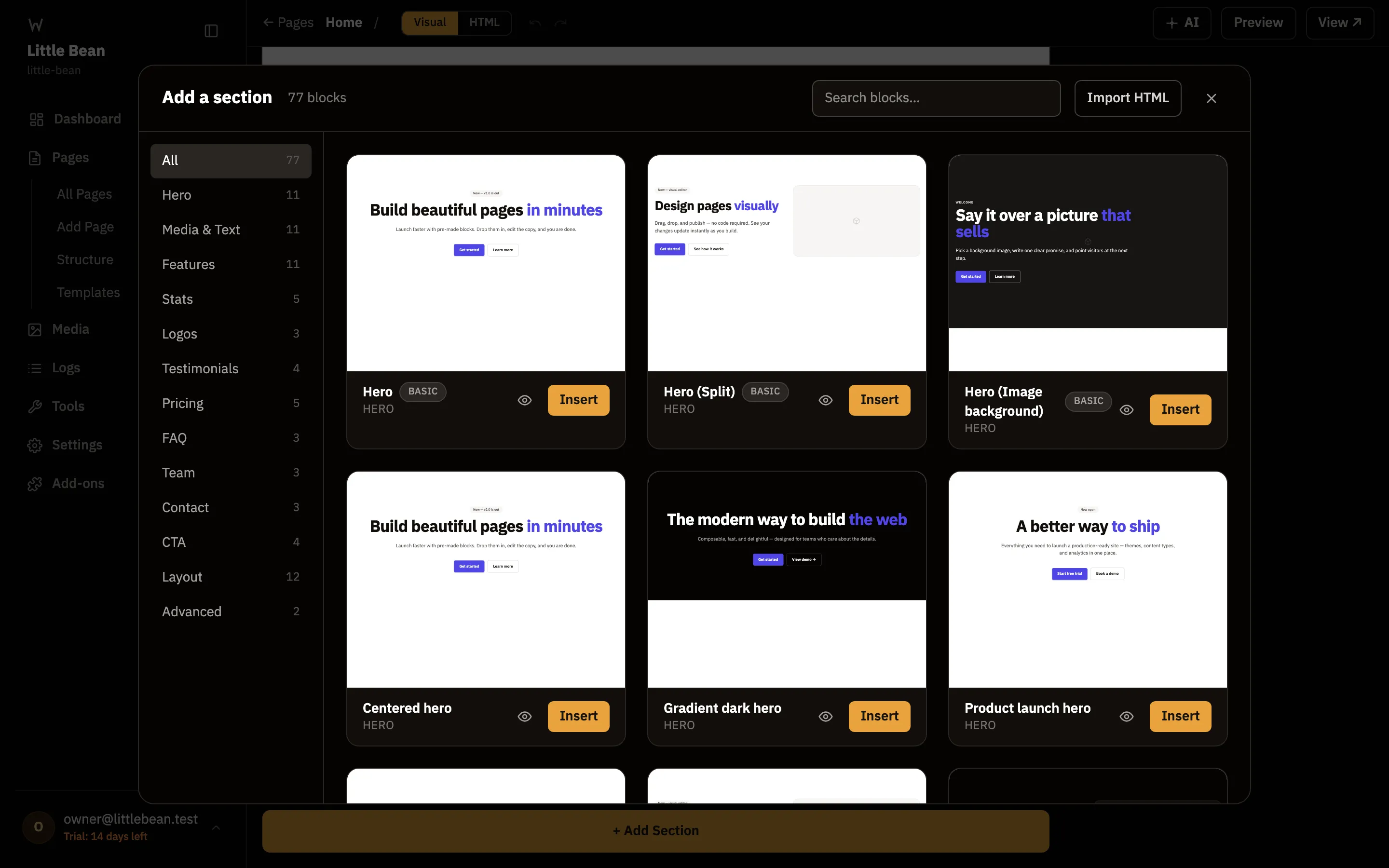Viewport: 1389px width, 868px height.
Task: Click the Preview button
Action: click(1258, 23)
